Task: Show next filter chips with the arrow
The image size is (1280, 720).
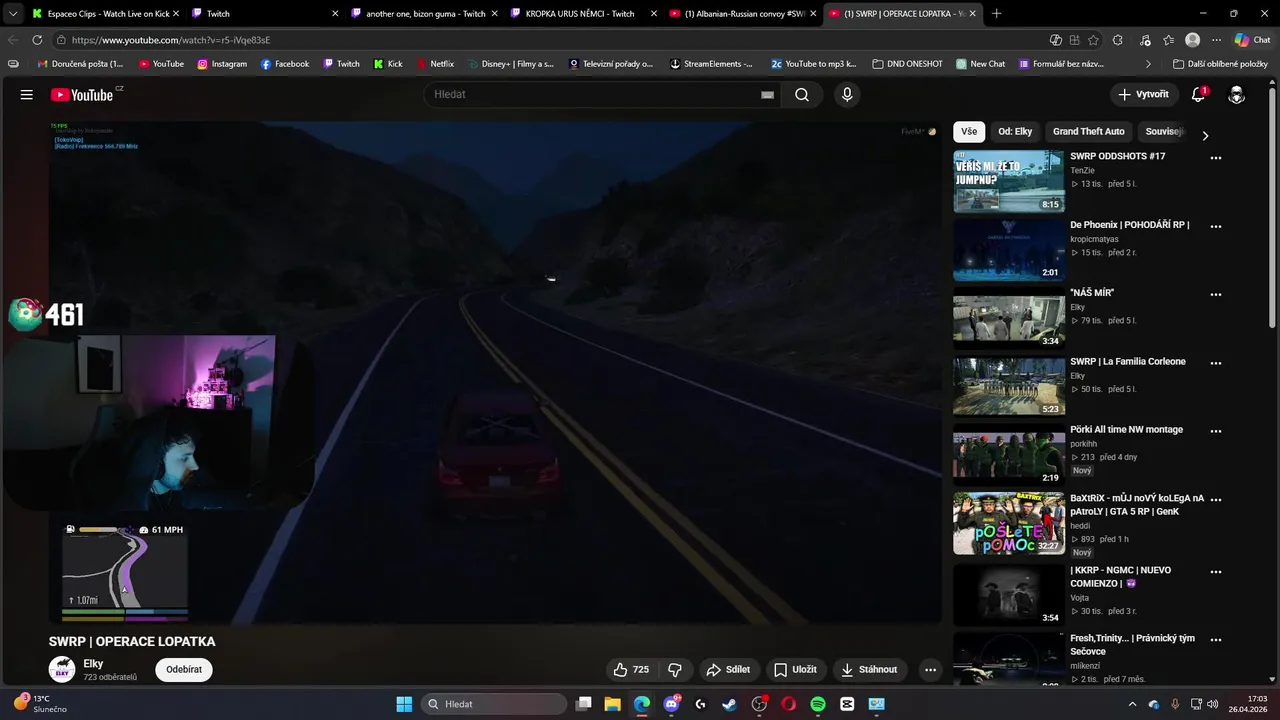Action: 1205,136
